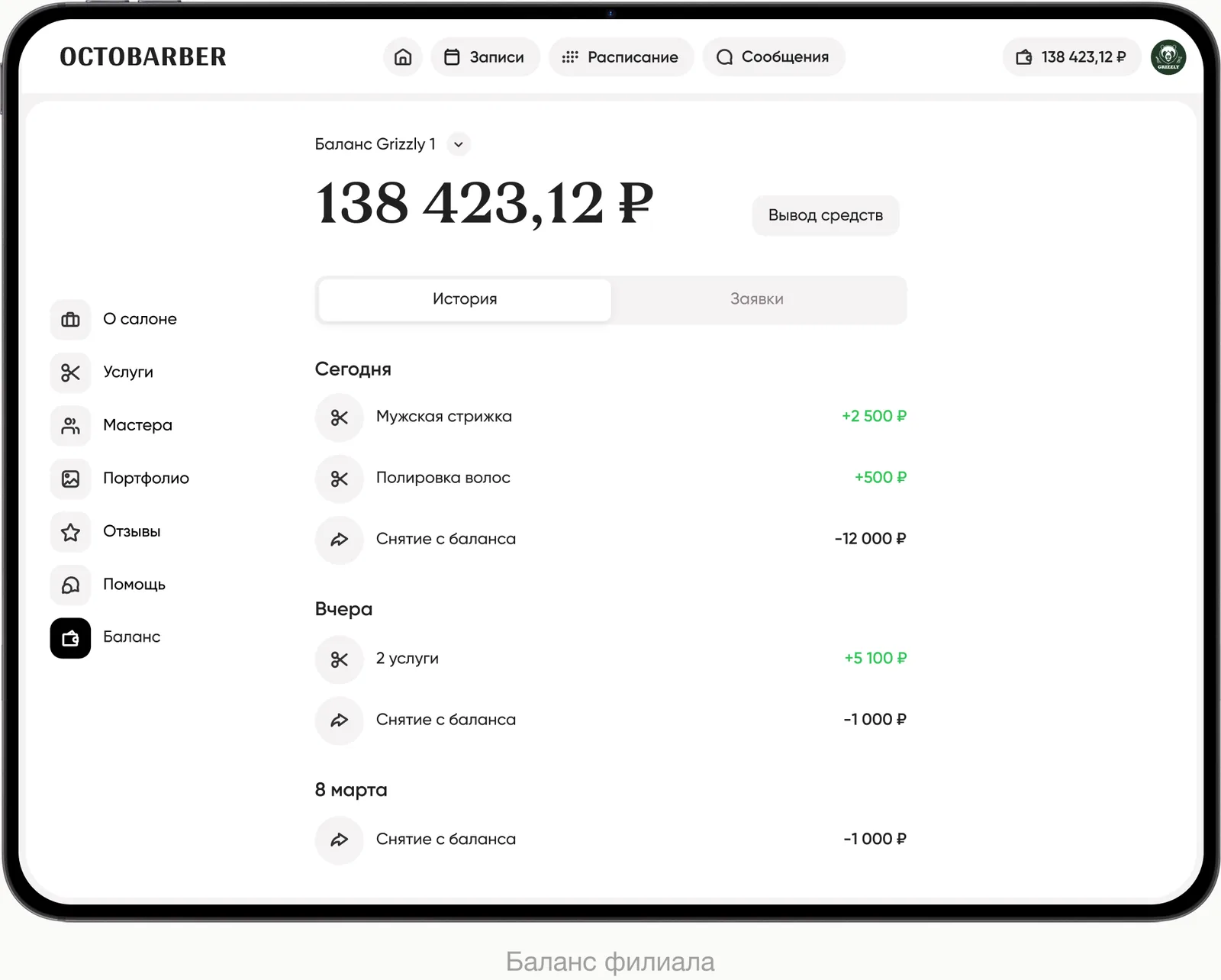Open Записи in the top navigation
This screenshot has width=1221, height=980.
click(x=485, y=57)
